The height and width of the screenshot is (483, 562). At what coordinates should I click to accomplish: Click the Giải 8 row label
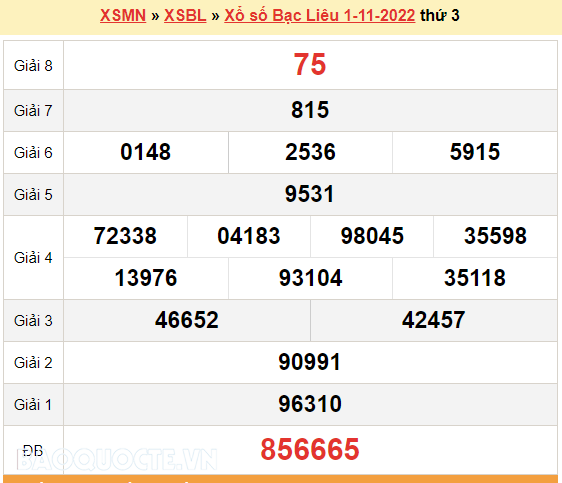click(x=33, y=66)
